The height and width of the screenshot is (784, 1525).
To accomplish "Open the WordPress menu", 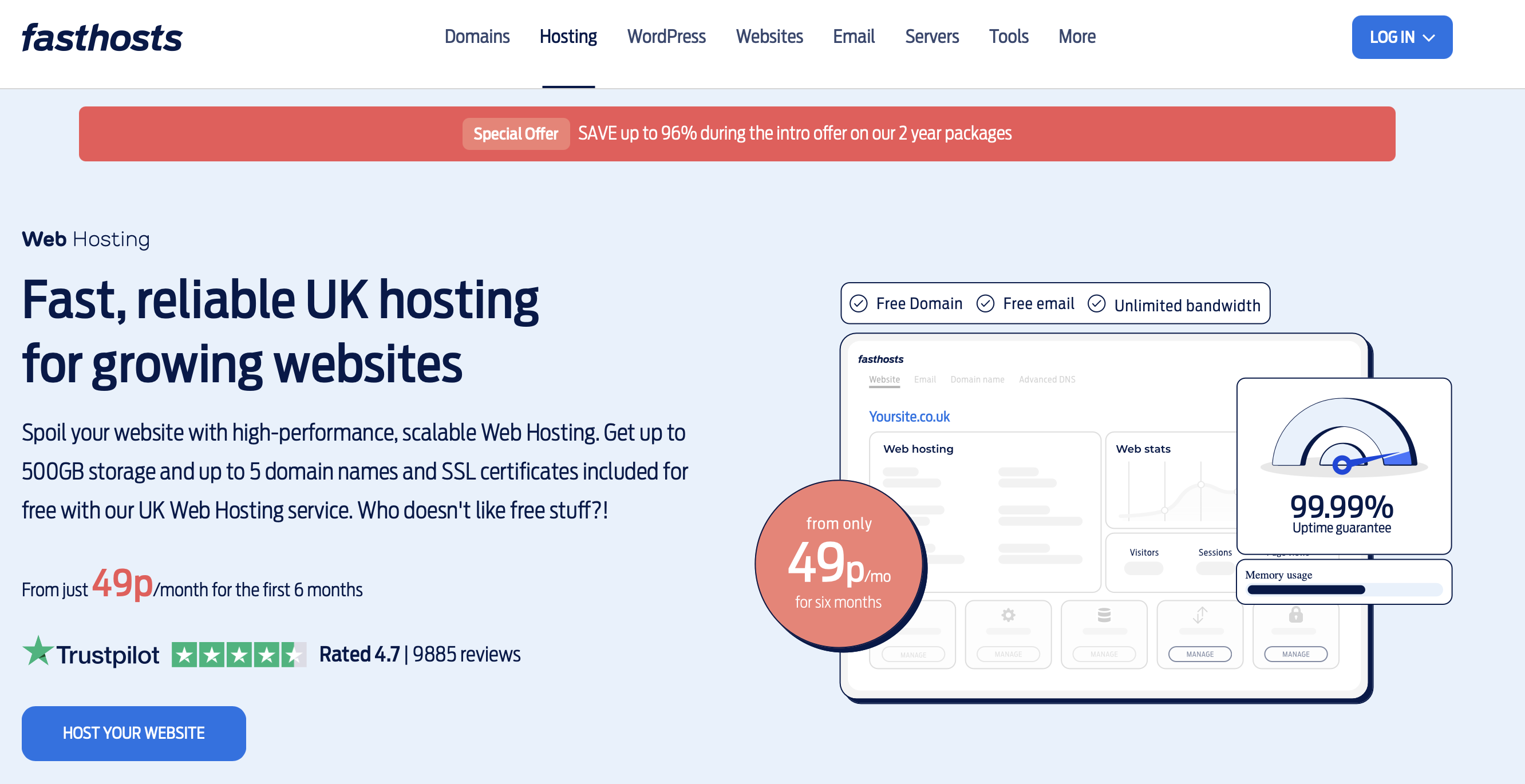I will click(x=666, y=37).
